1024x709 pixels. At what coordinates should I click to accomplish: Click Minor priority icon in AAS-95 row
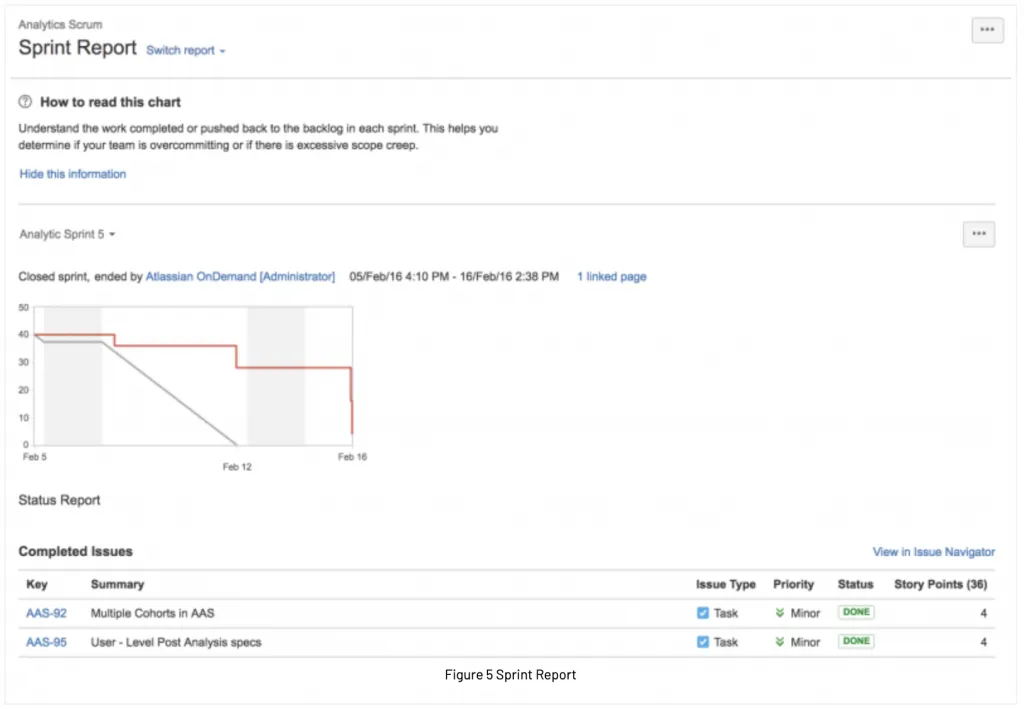(x=780, y=642)
